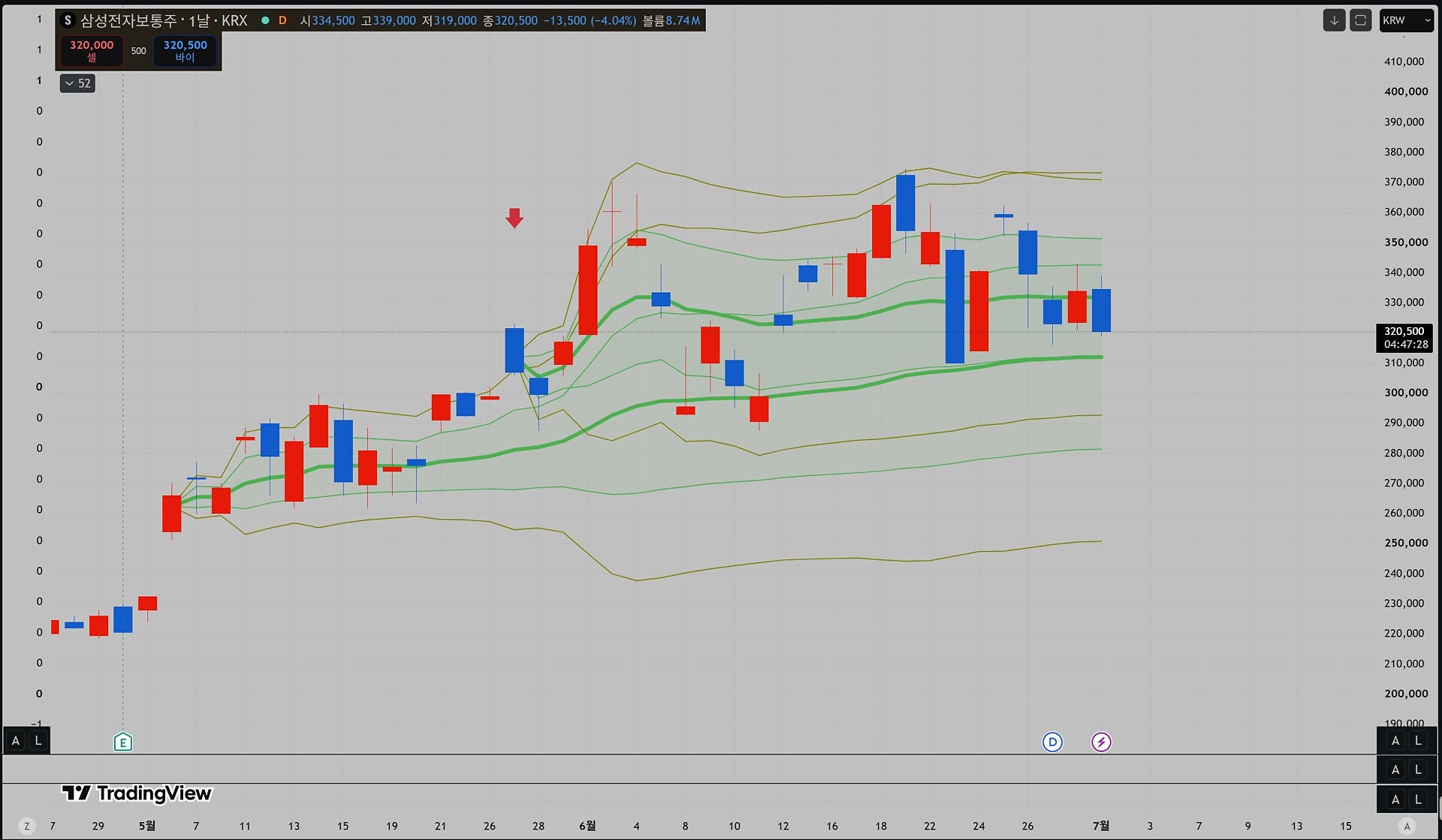The image size is (1442, 840).
Task: Toggle auto A on bottom pane scale
Action: pos(1395,799)
